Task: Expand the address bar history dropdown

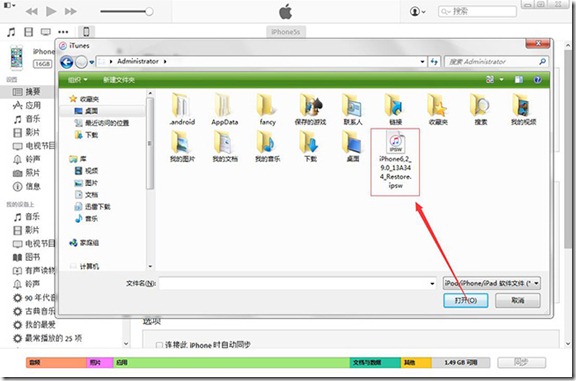Action: point(422,62)
